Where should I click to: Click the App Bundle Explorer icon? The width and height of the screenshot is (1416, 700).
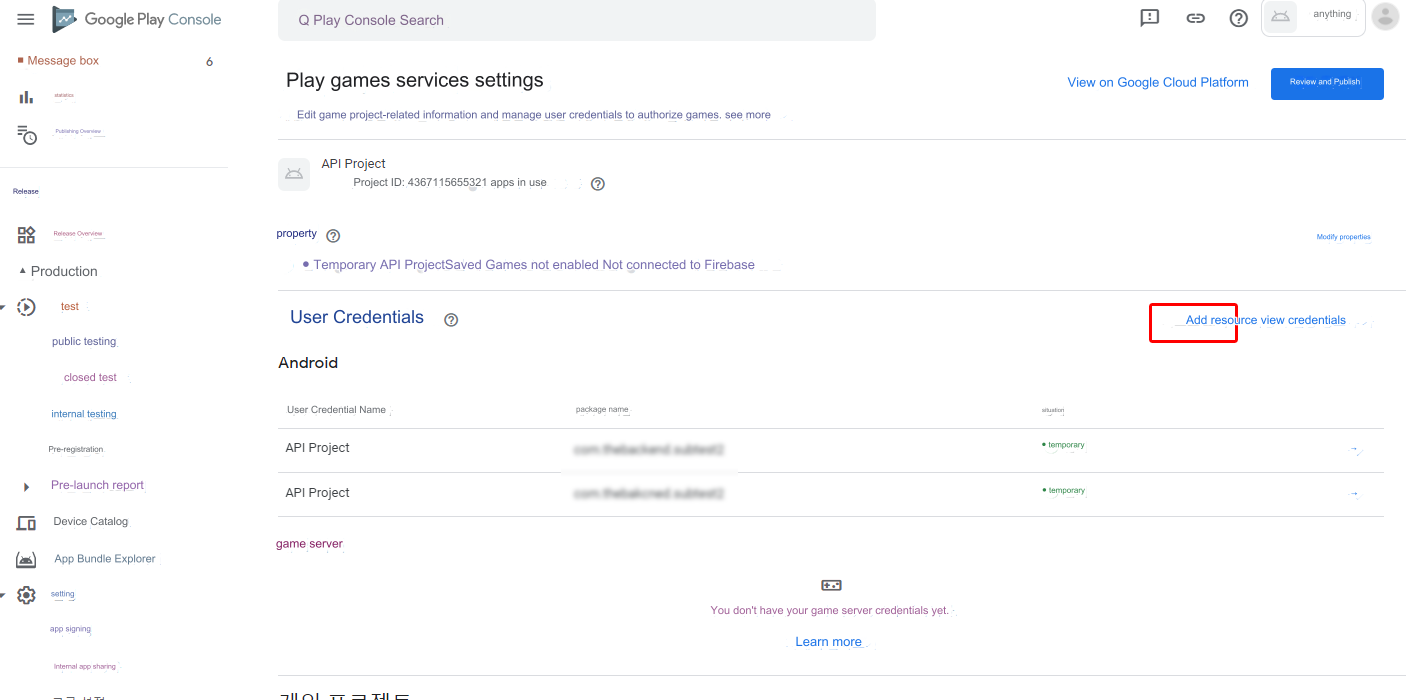[x=27, y=559]
